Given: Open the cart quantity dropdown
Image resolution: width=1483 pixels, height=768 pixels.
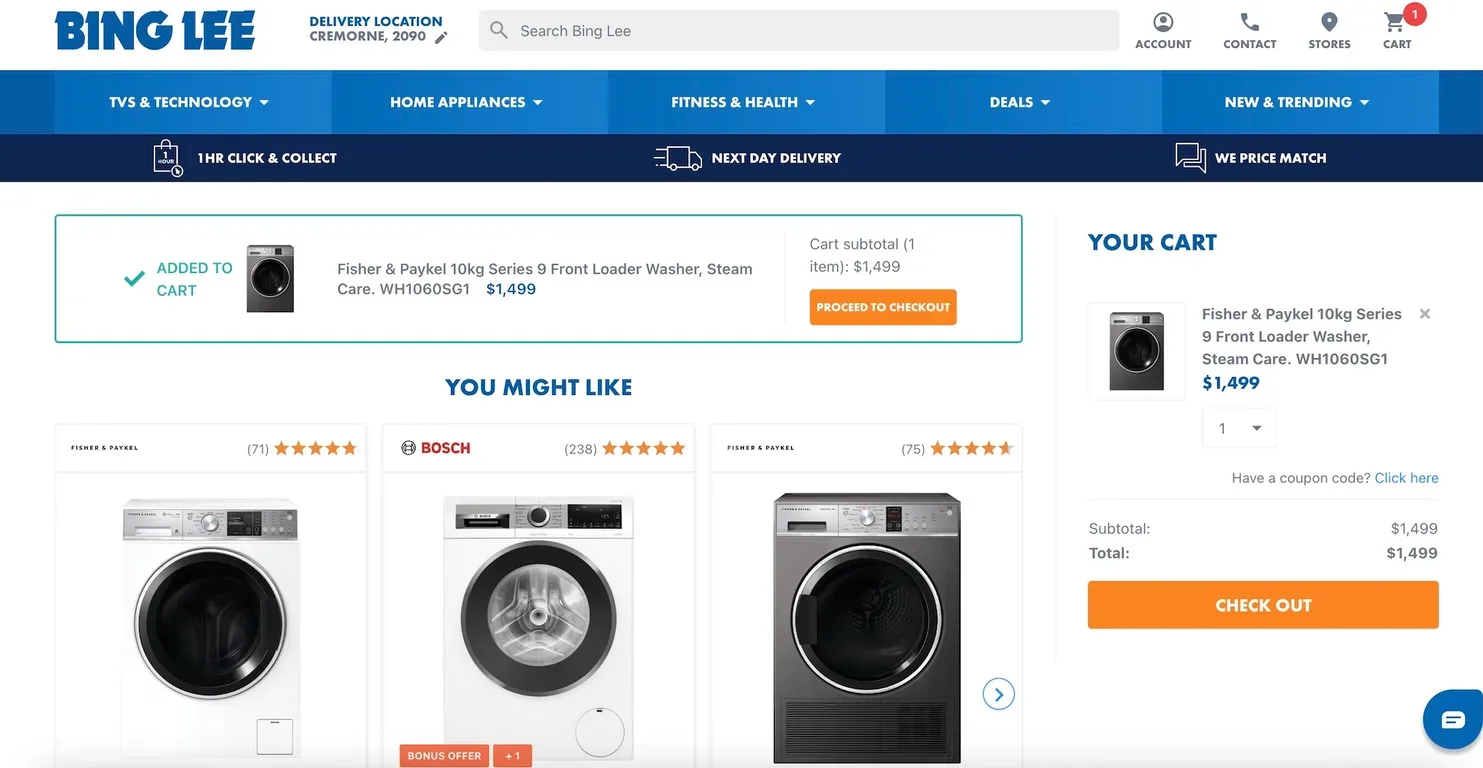Looking at the screenshot, I should (1239, 427).
